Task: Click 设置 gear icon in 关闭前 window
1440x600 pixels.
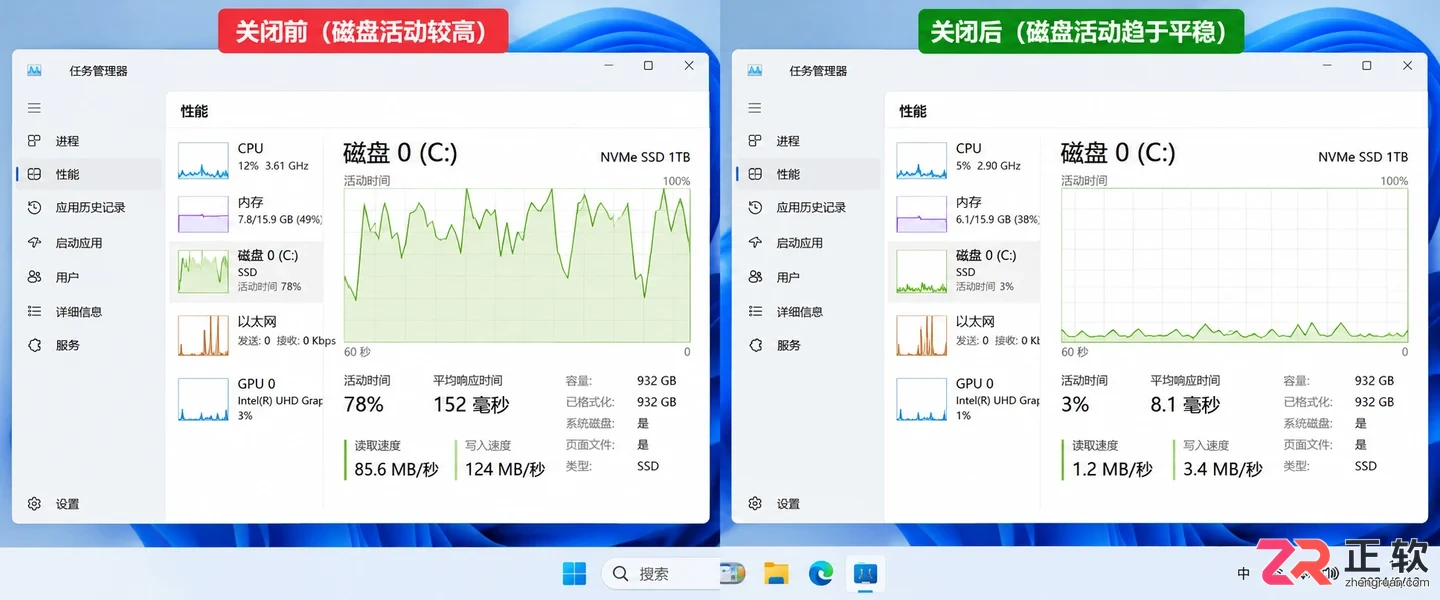Action: [34, 504]
